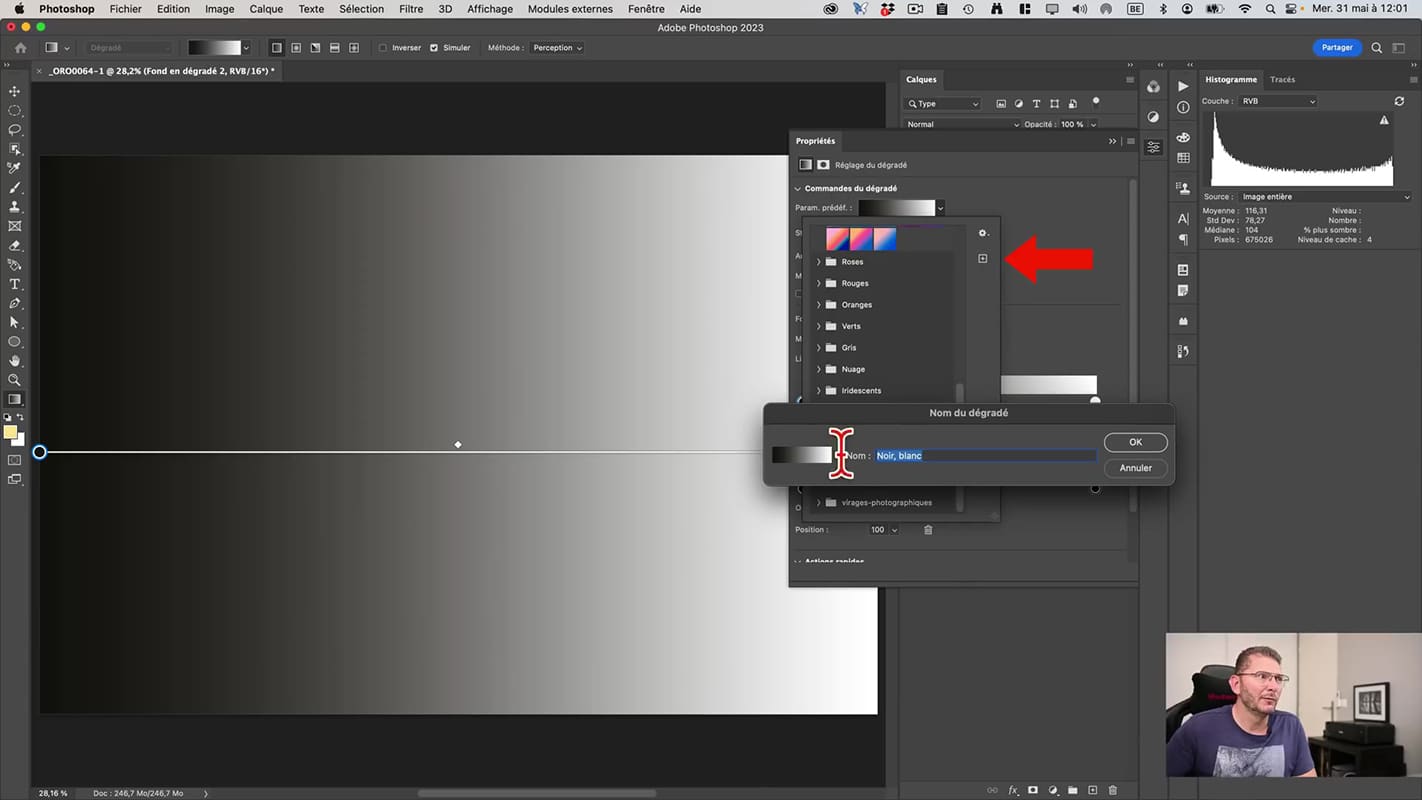Select the Pen tool
This screenshot has width=1422, height=800.
pos(15,303)
